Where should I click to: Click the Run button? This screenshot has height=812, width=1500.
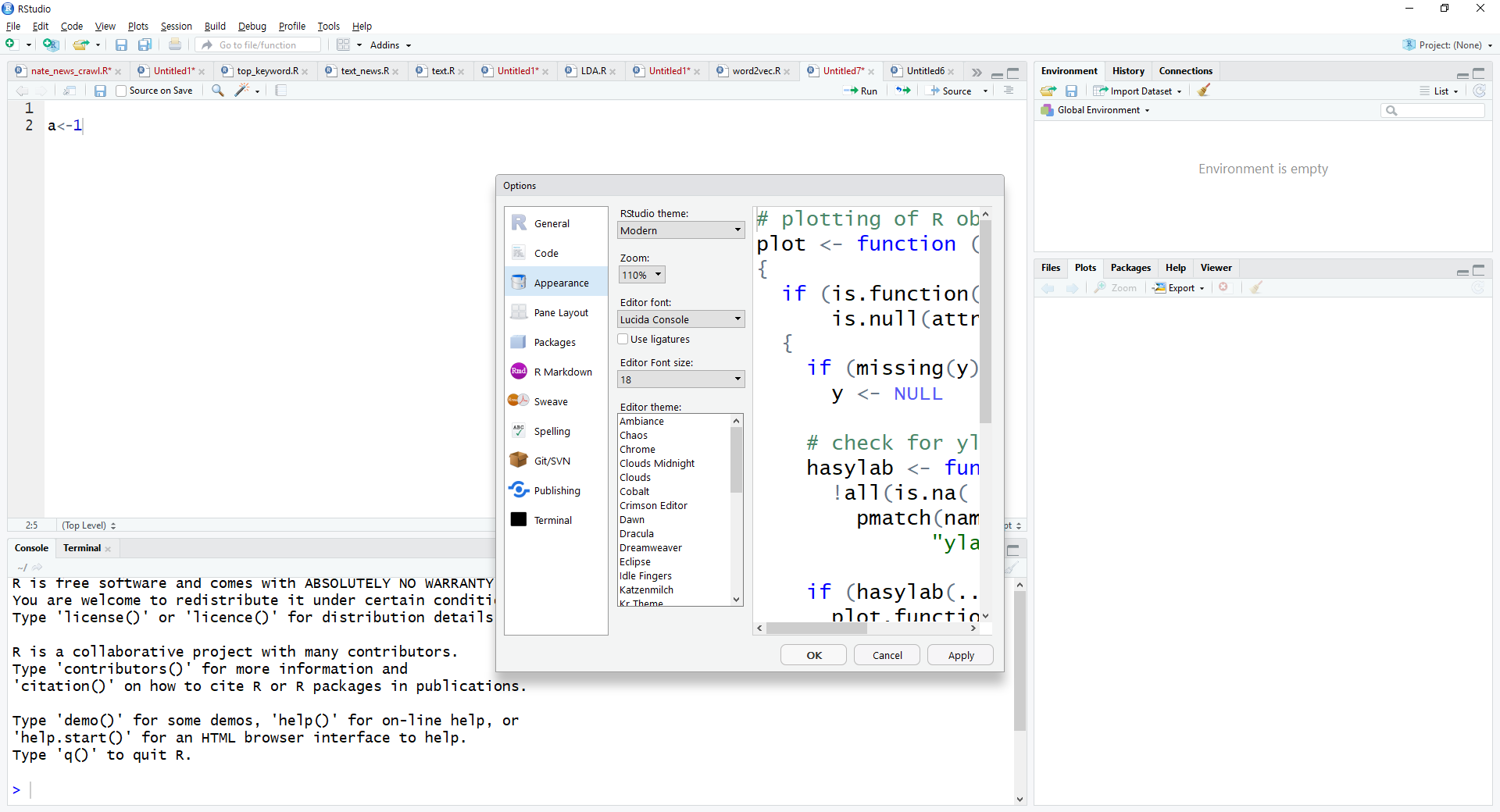[x=860, y=91]
